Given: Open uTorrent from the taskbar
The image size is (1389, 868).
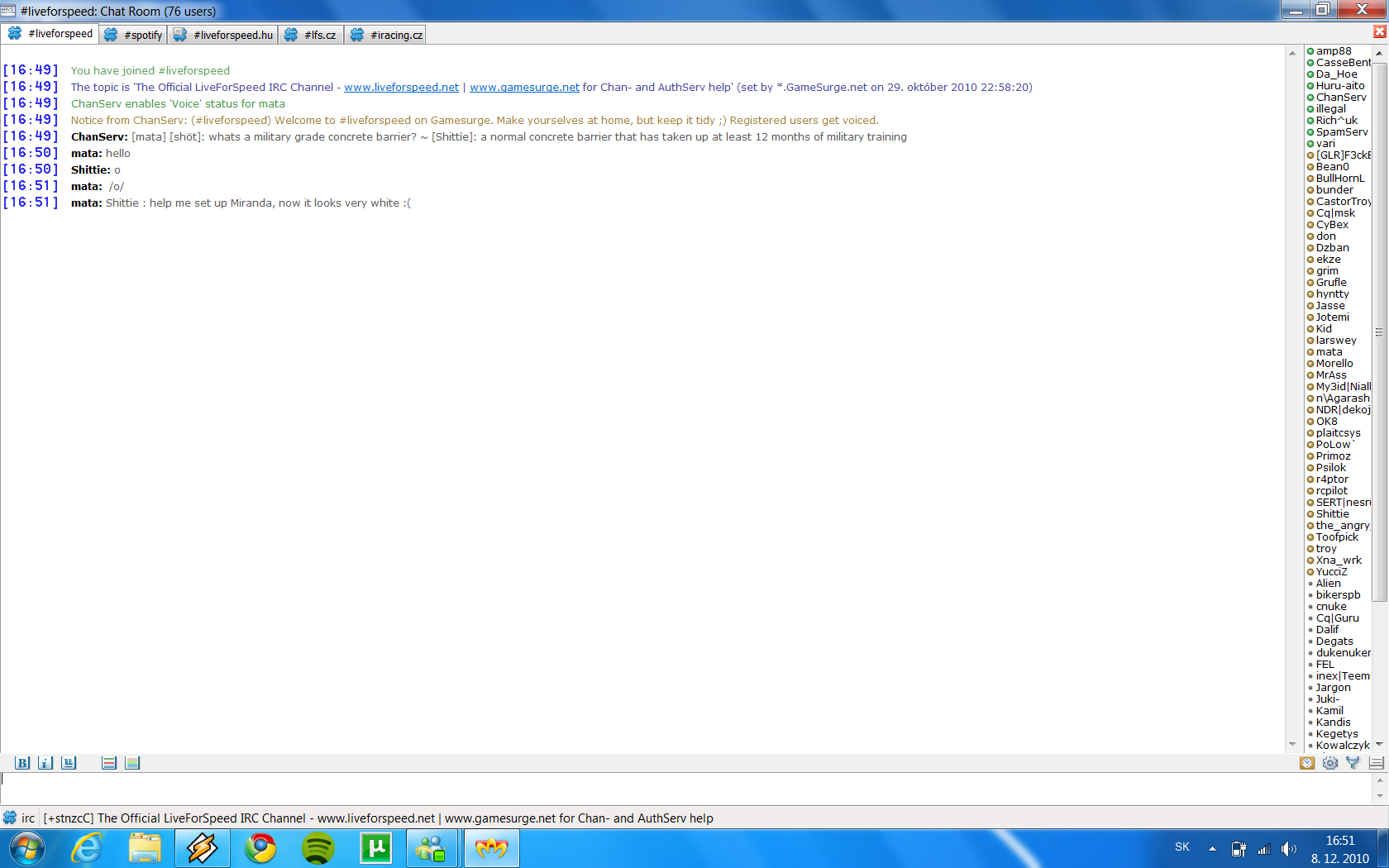Looking at the screenshot, I should tap(376, 848).
